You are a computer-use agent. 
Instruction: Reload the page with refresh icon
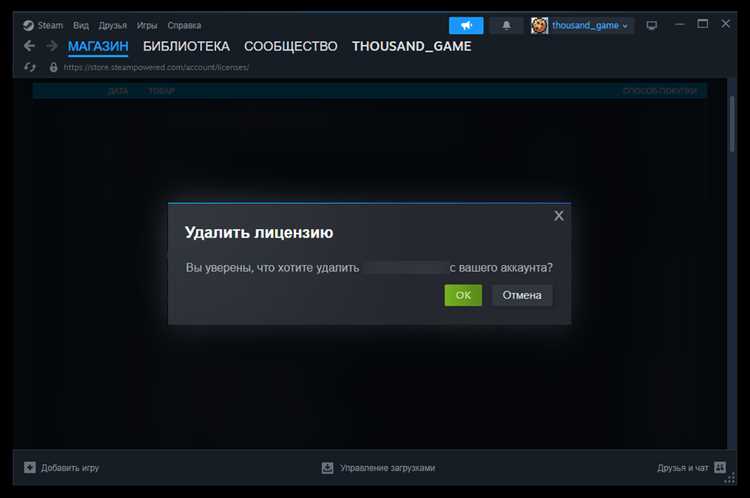[30, 67]
